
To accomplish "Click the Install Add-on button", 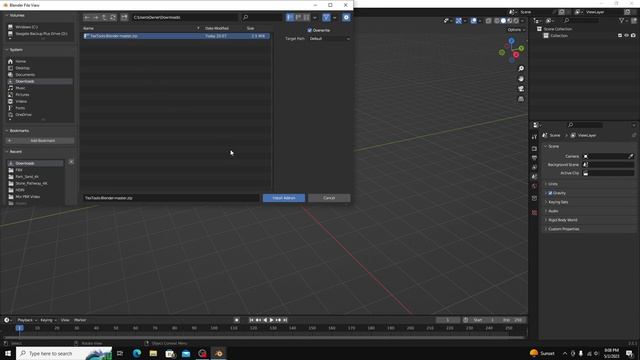I will coord(284,198).
